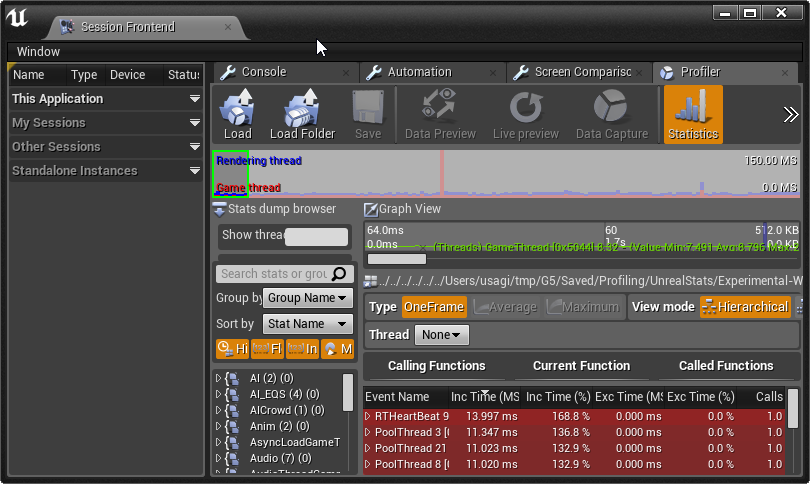Toggle the Hierarchical stat type filter
Screen dimensions: 810x484
(232, 349)
